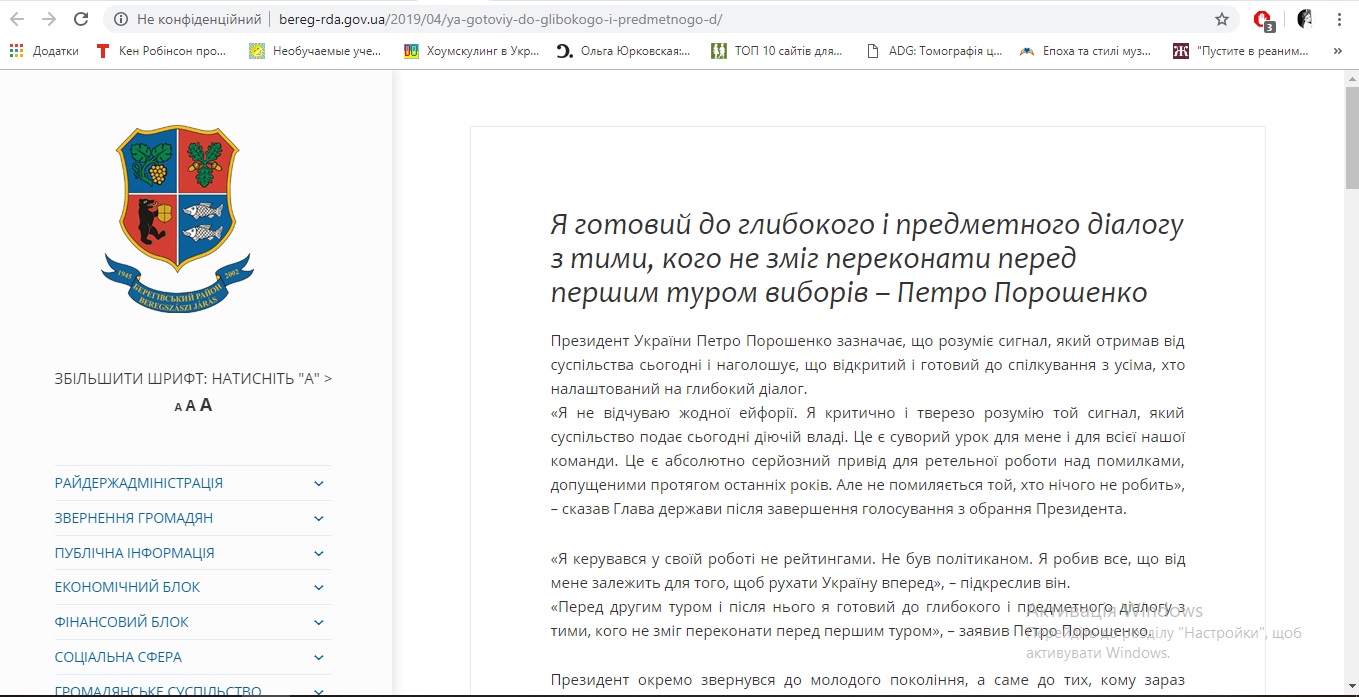
Task: Open the ЕКОНОМІЧНИЙ БЛОК menu item
Action: [128, 587]
